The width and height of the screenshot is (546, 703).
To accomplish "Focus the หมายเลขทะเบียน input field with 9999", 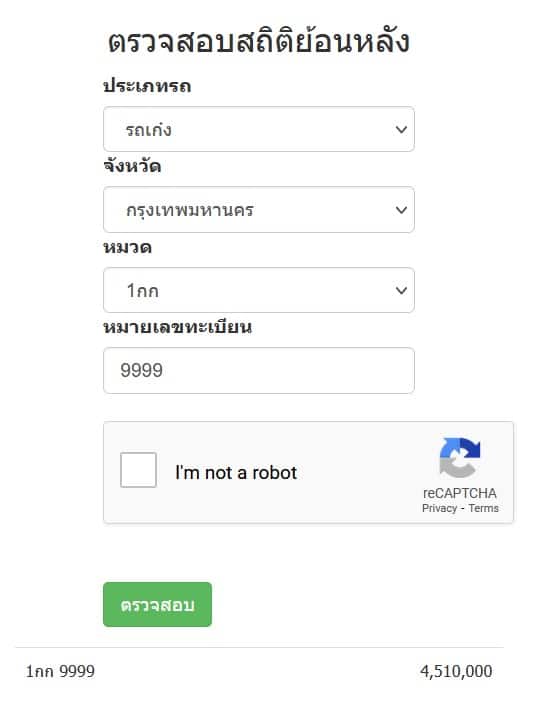I will click(259, 370).
